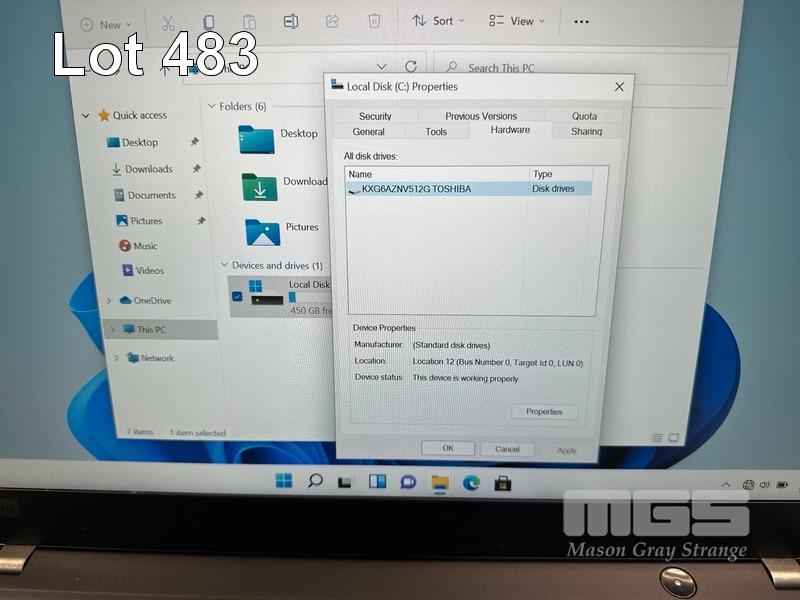Click the Cut icon in Explorer toolbar
Viewport: 800px width, 600px height.
[167, 23]
